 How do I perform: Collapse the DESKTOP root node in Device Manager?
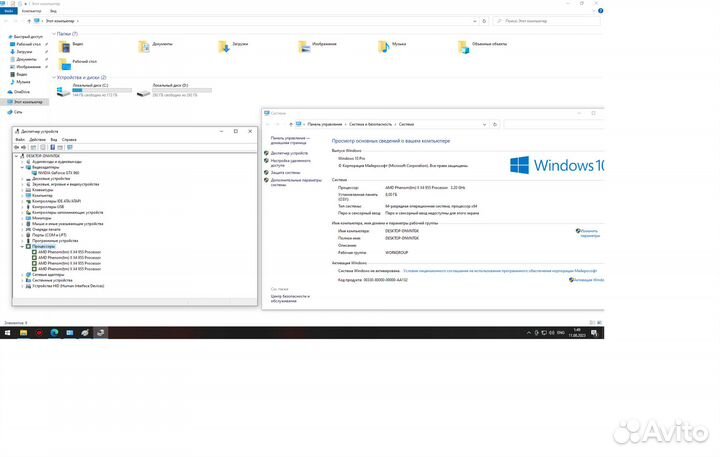17,156
